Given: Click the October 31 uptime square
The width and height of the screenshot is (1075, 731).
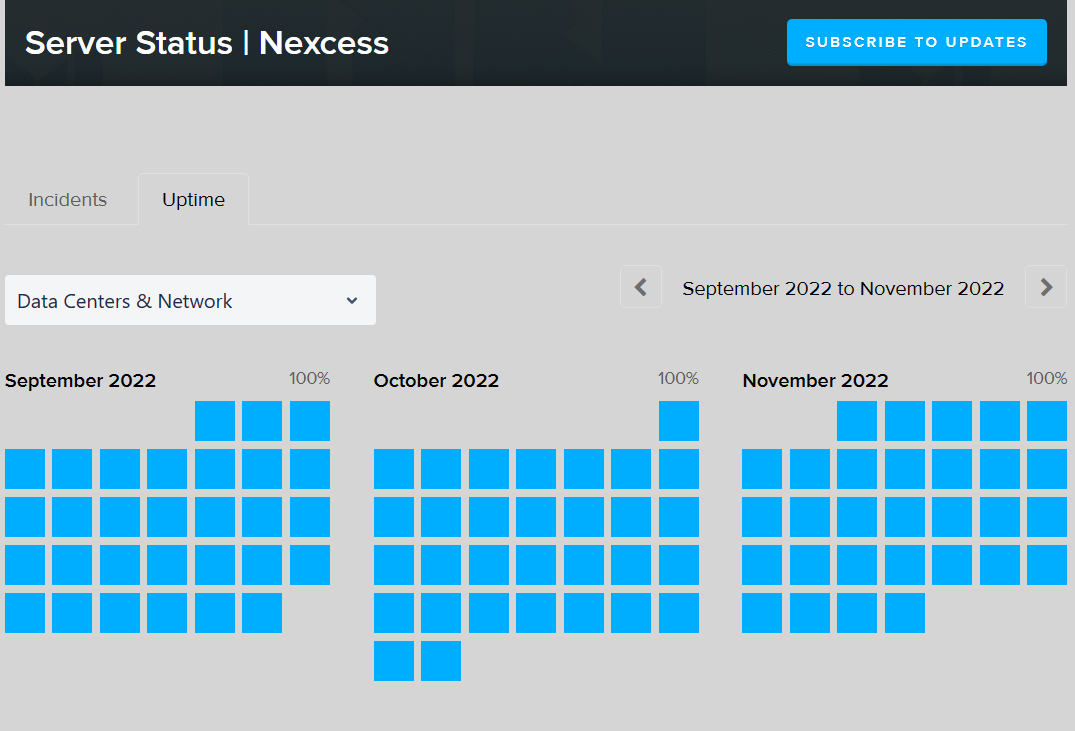Looking at the screenshot, I should 441,661.
